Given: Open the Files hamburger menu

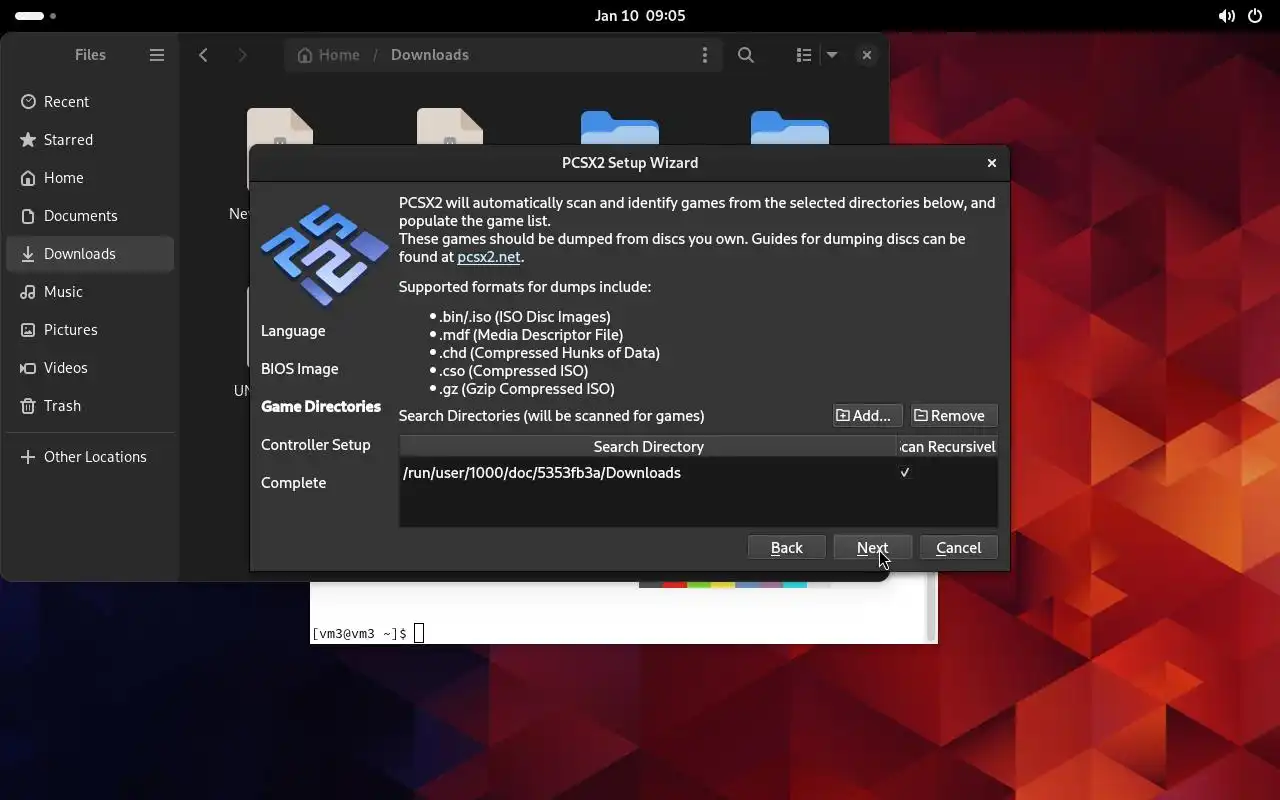Looking at the screenshot, I should (157, 55).
